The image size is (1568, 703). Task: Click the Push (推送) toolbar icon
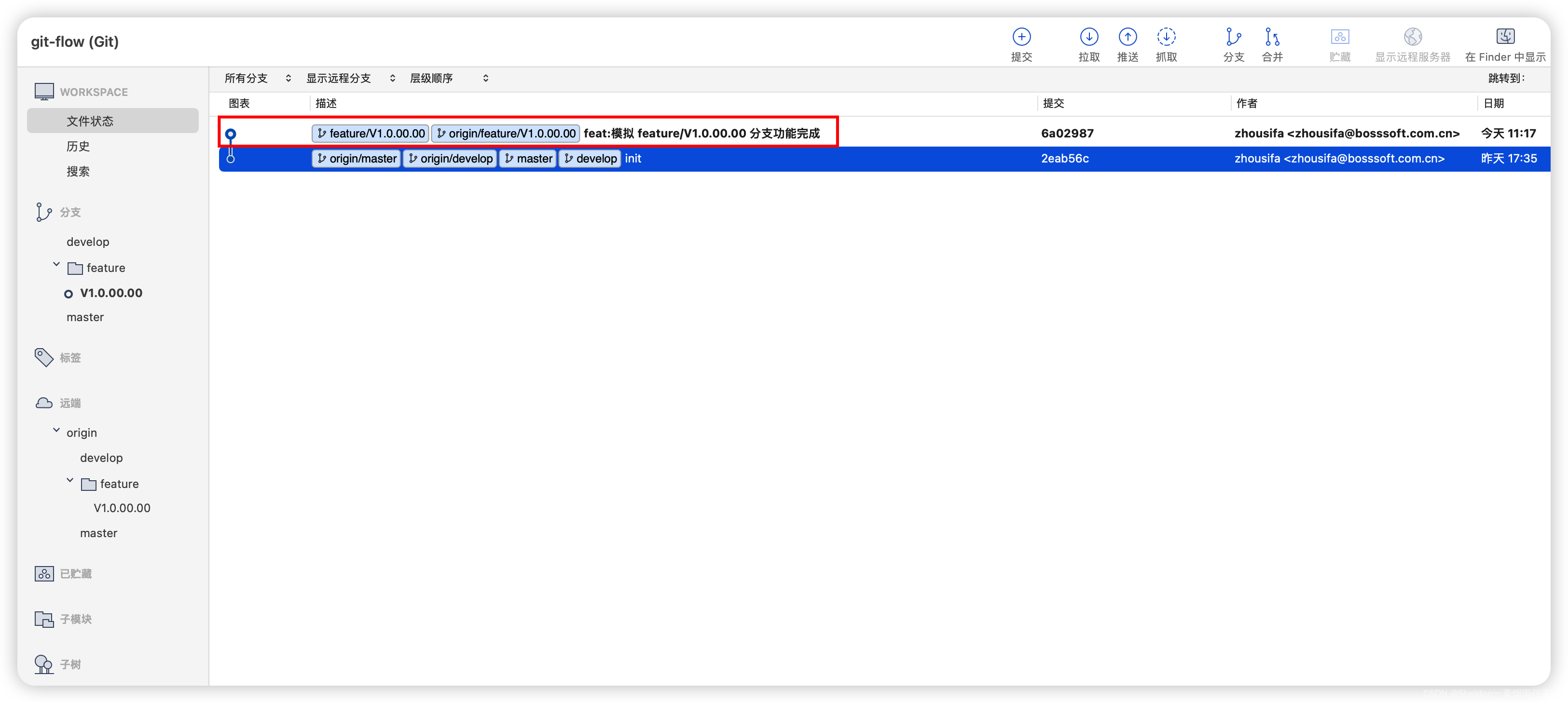click(1128, 37)
